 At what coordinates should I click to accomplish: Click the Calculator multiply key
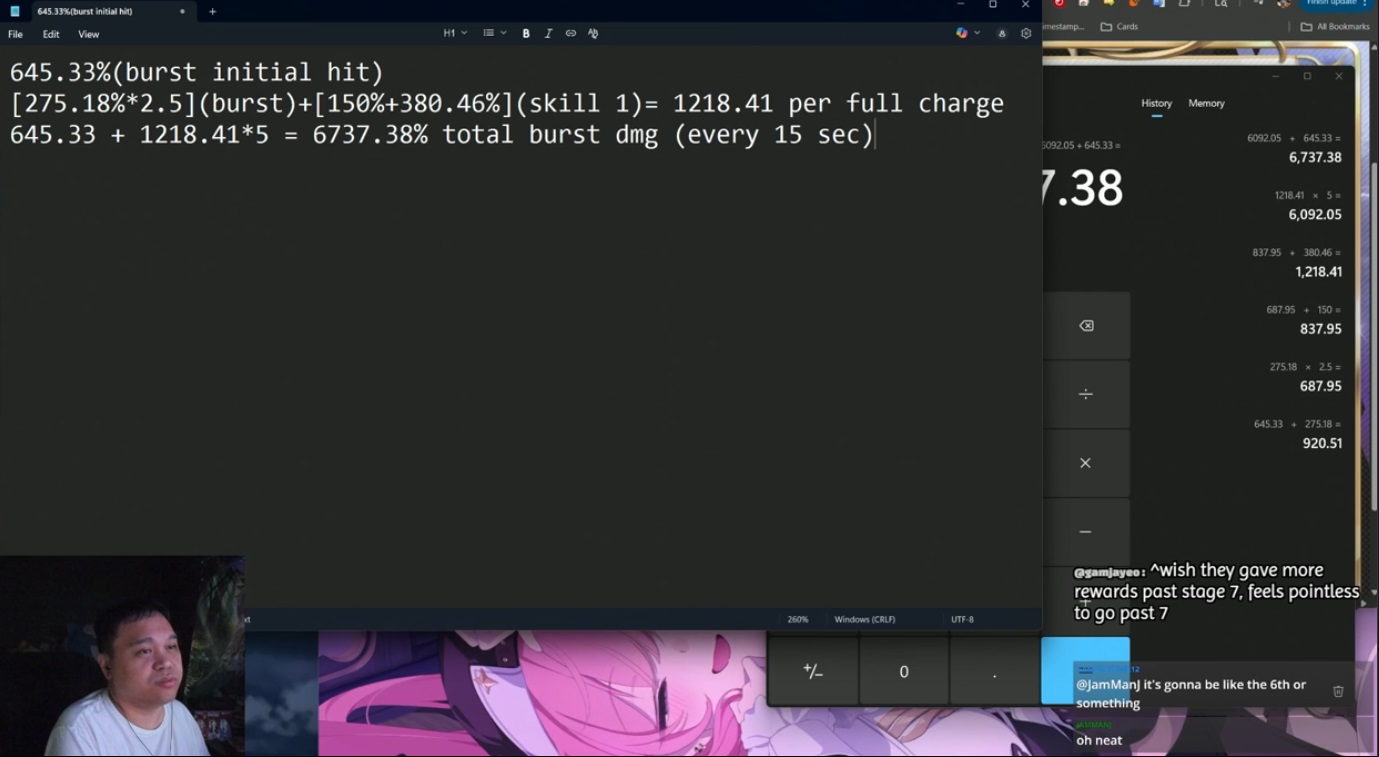pos(1086,463)
